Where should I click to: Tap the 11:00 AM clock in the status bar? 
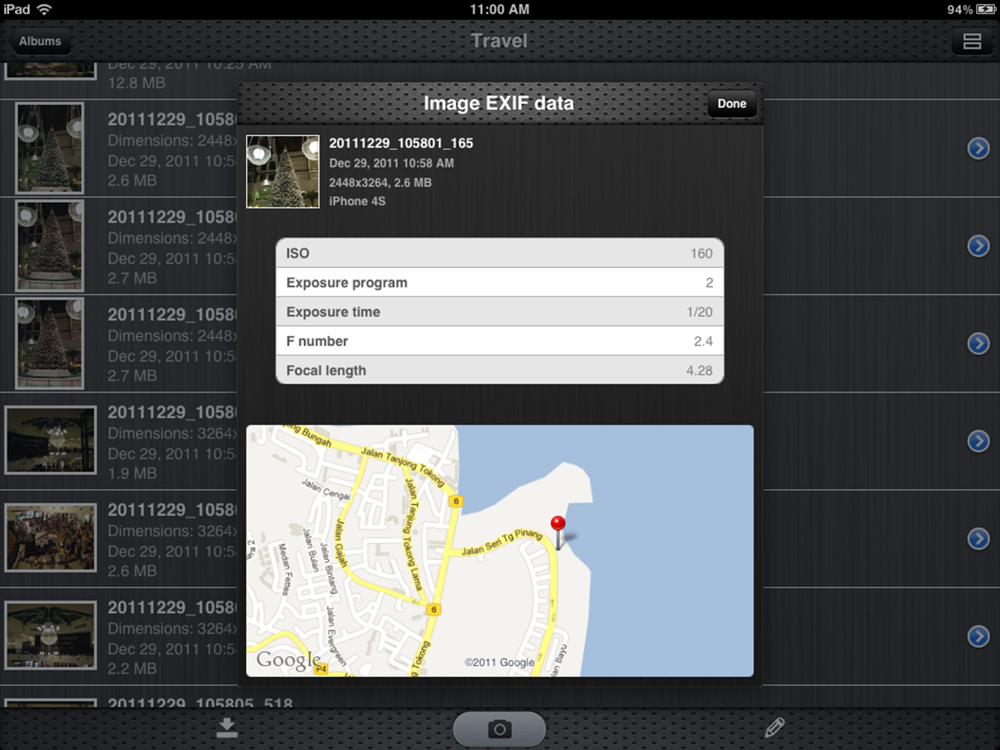(x=499, y=9)
